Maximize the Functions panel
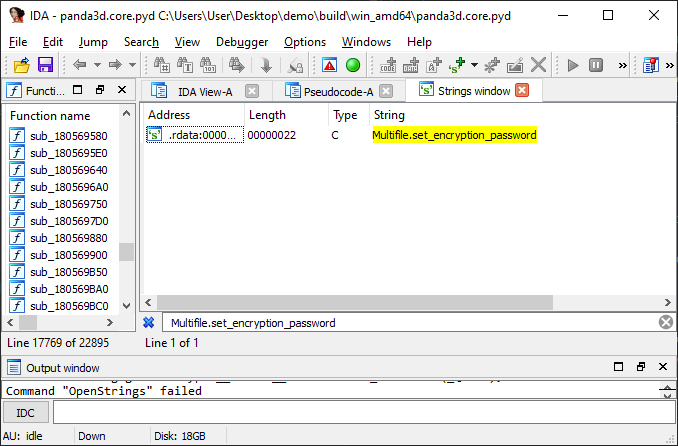This screenshot has height=446, width=678. tap(78, 90)
